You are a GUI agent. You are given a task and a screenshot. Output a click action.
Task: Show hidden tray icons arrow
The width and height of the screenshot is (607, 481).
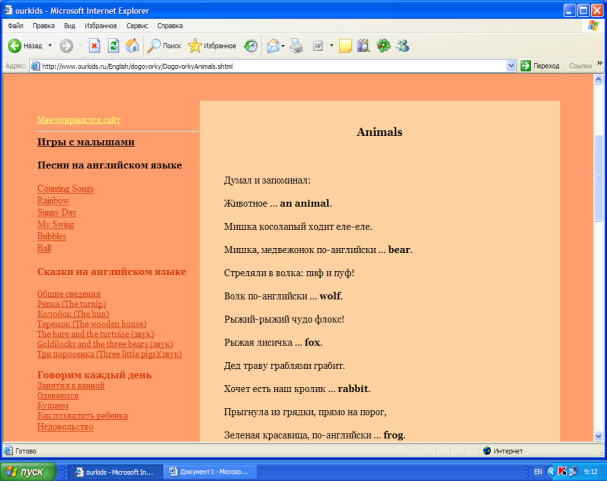coord(551,471)
